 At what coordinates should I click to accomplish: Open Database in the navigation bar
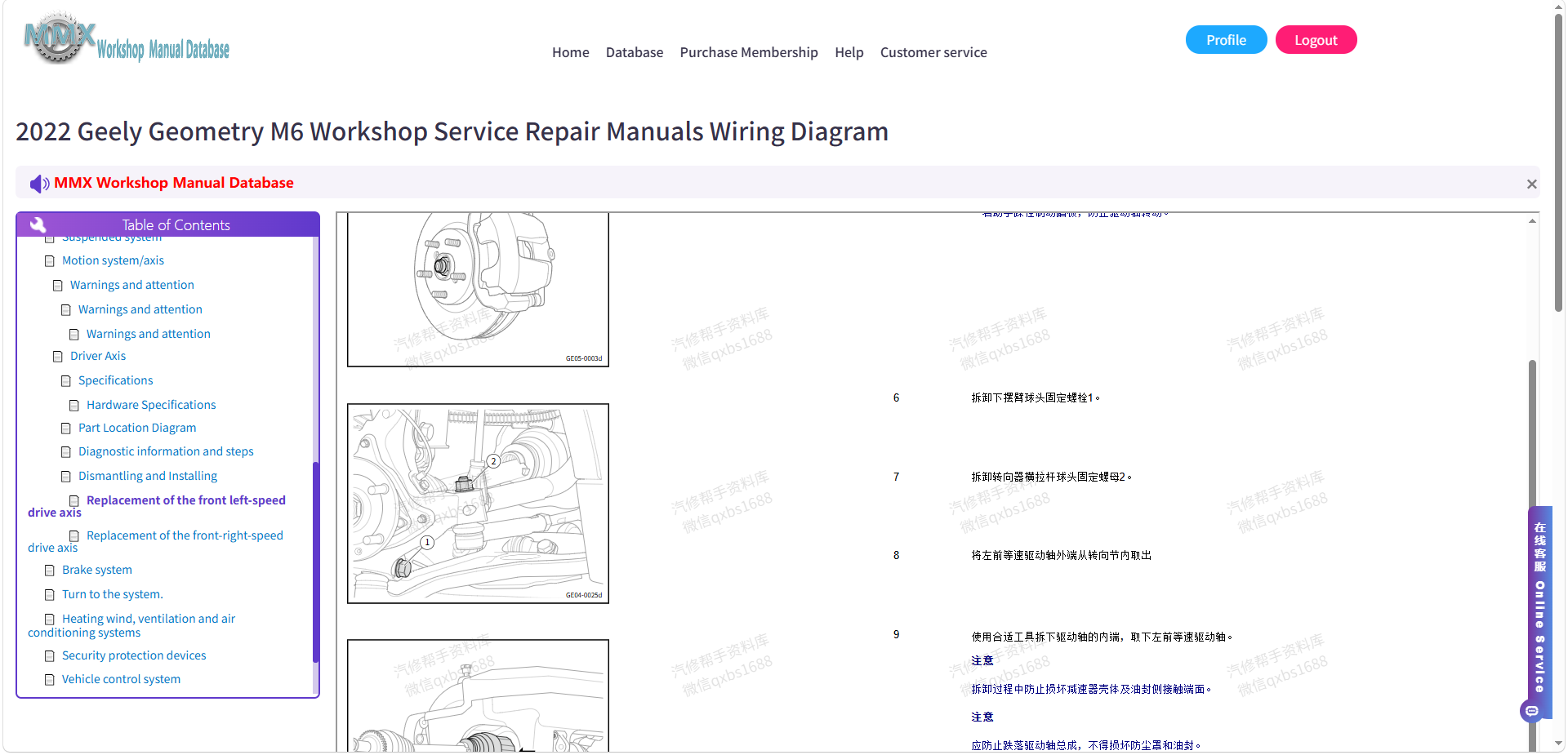pos(635,52)
